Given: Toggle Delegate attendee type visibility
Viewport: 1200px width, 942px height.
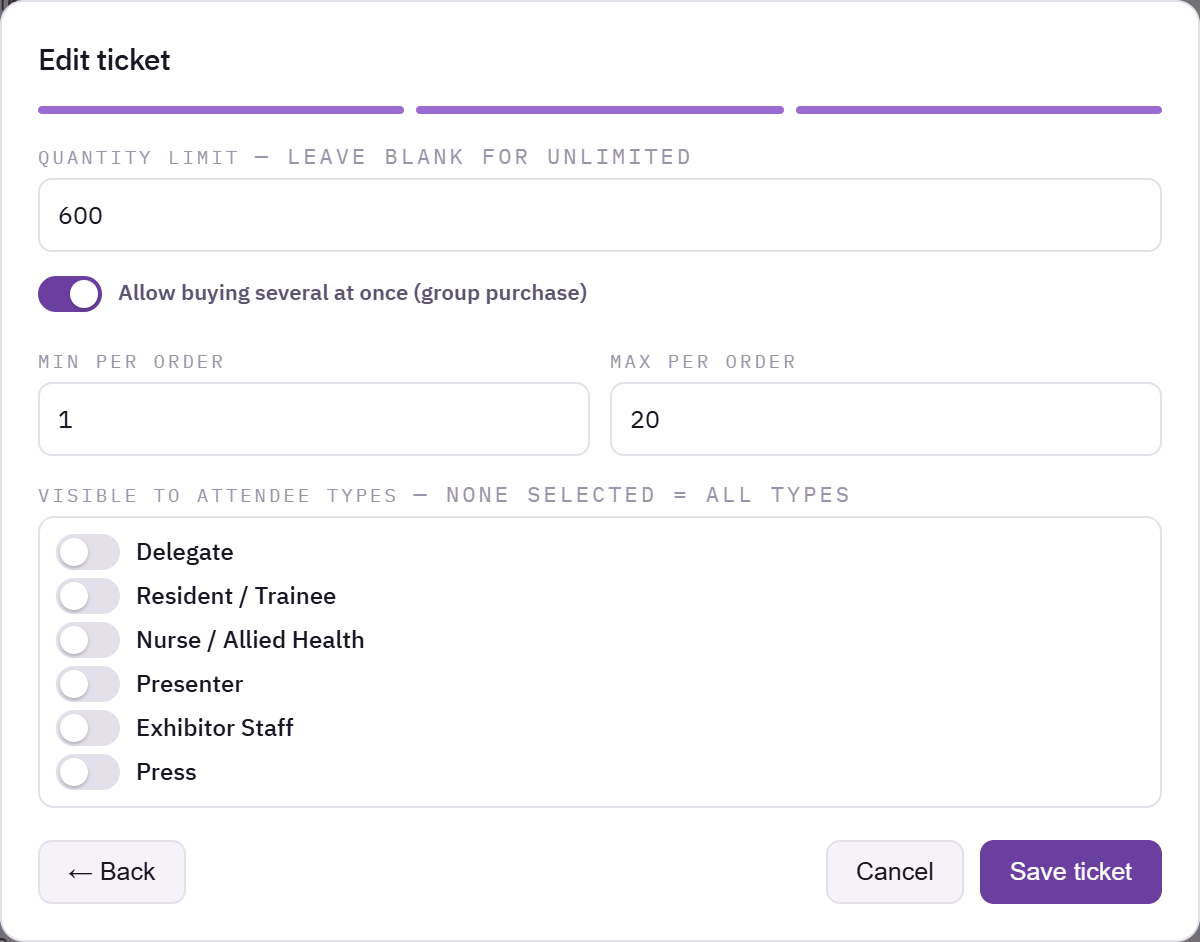Looking at the screenshot, I should click(88, 552).
